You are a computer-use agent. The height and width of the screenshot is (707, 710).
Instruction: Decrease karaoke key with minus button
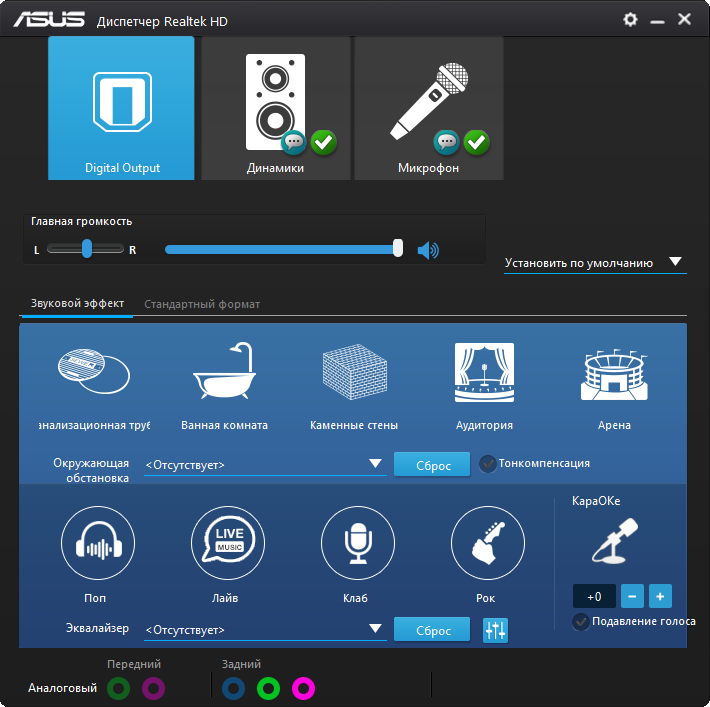(x=632, y=596)
